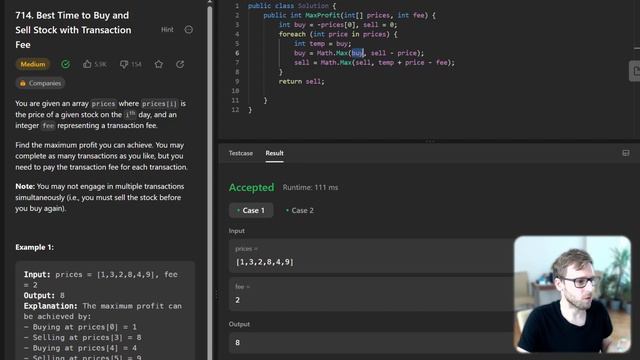Click the thumbs-up like icon
The image size is (640, 360).
(87, 64)
